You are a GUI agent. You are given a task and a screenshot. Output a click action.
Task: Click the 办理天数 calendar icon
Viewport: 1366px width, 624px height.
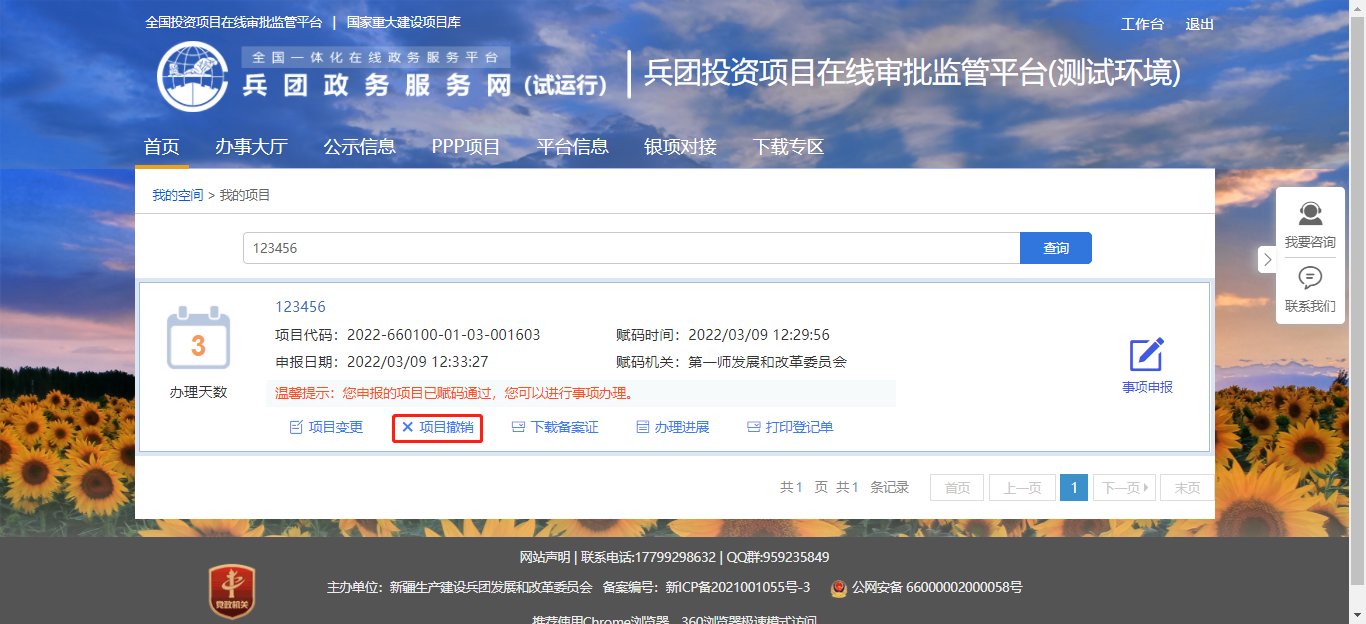click(x=198, y=340)
